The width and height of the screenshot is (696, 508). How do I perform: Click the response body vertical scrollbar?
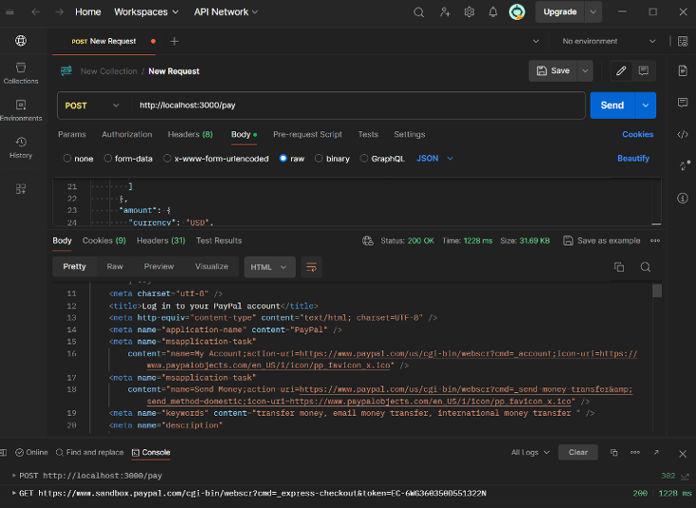[657, 291]
